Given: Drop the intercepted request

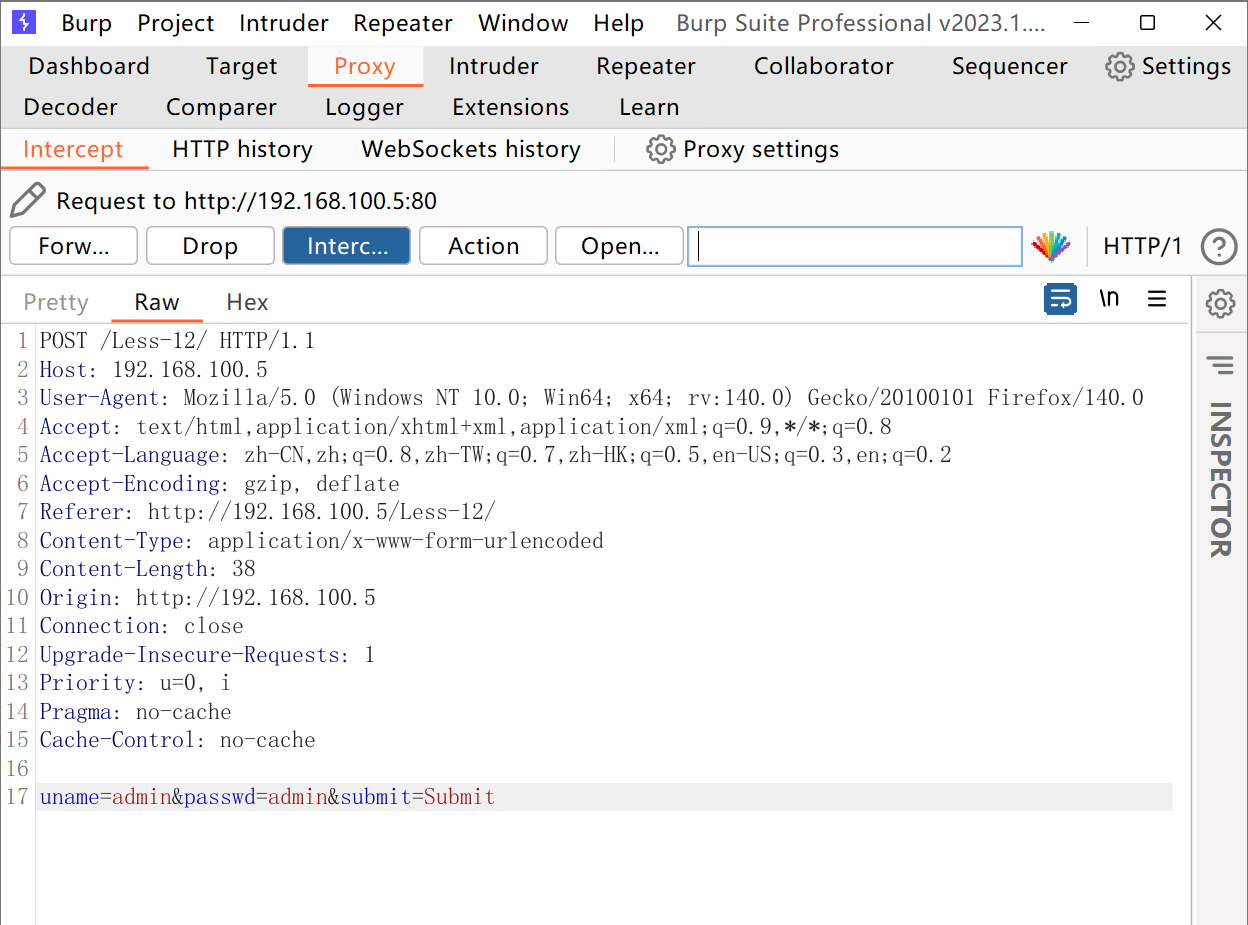Looking at the screenshot, I should 210,245.
